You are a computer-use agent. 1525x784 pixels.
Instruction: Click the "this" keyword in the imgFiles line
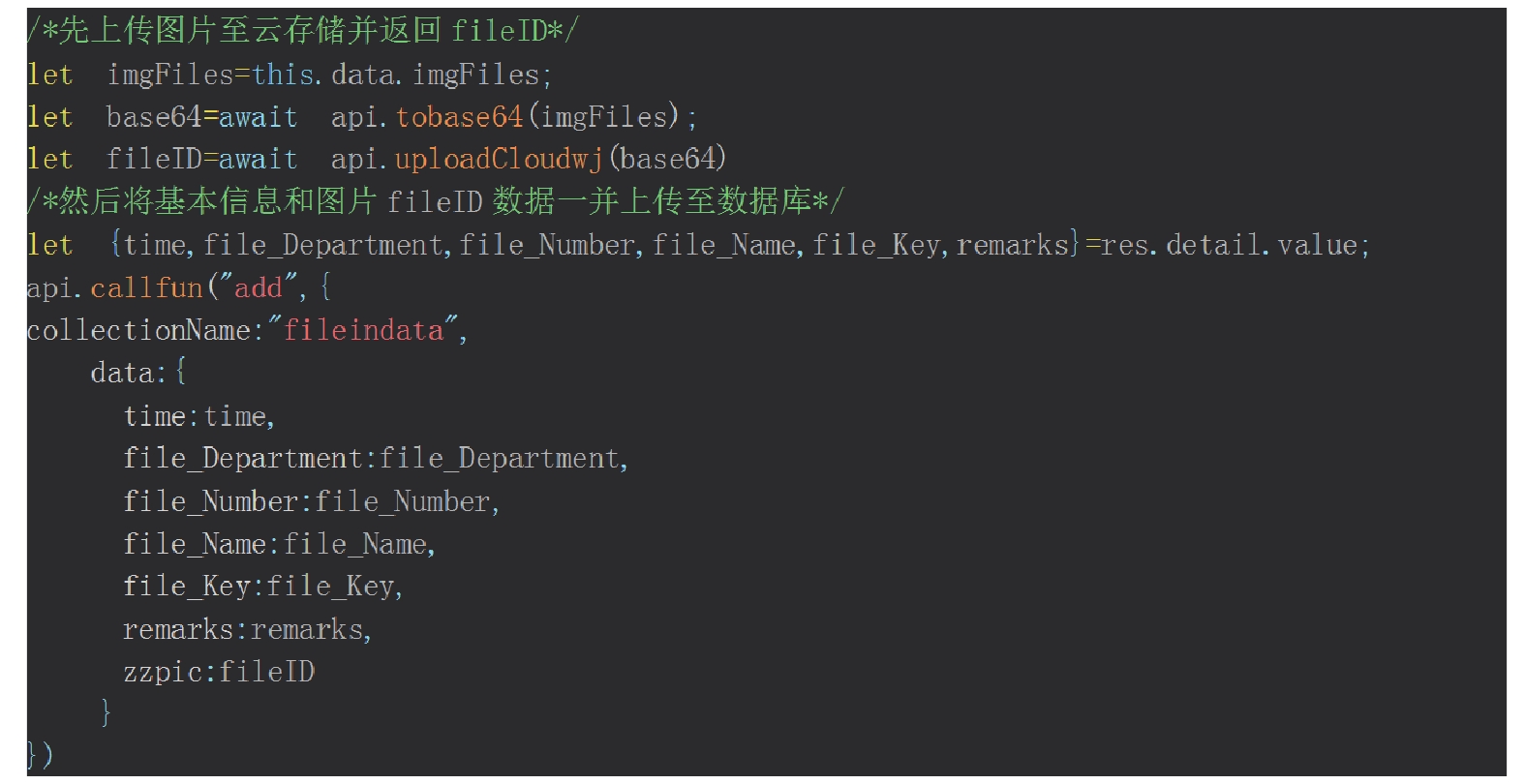click(x=285, y=75)
